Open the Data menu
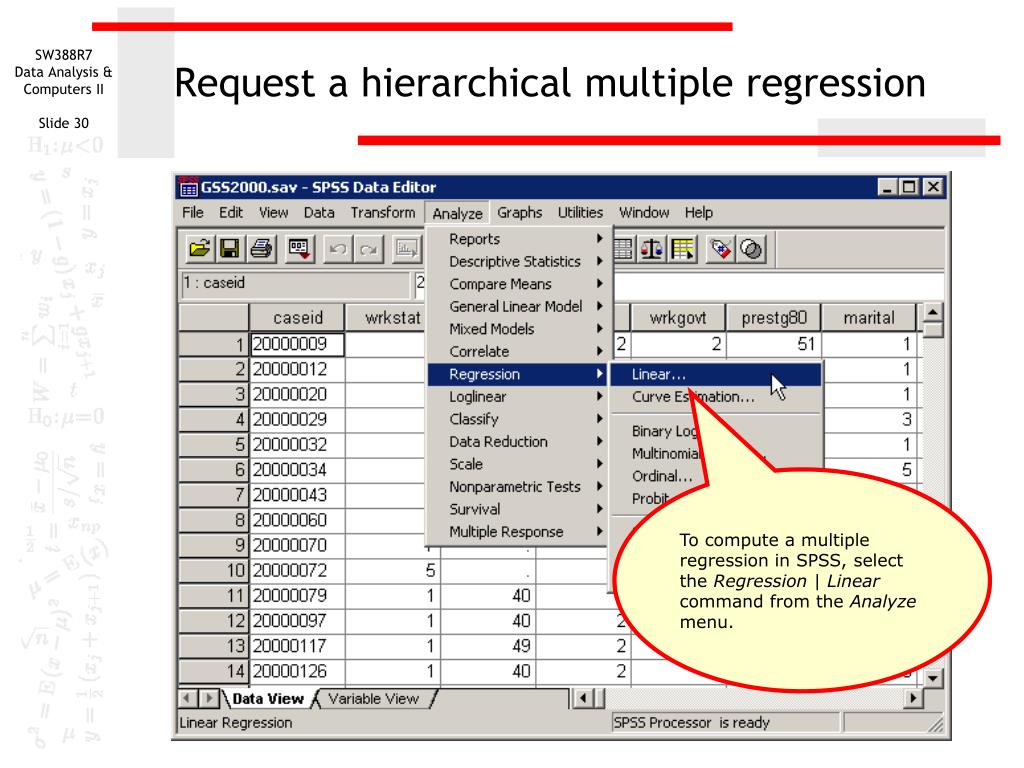The height and width of the screenshot is (768, 1024). 319,213
